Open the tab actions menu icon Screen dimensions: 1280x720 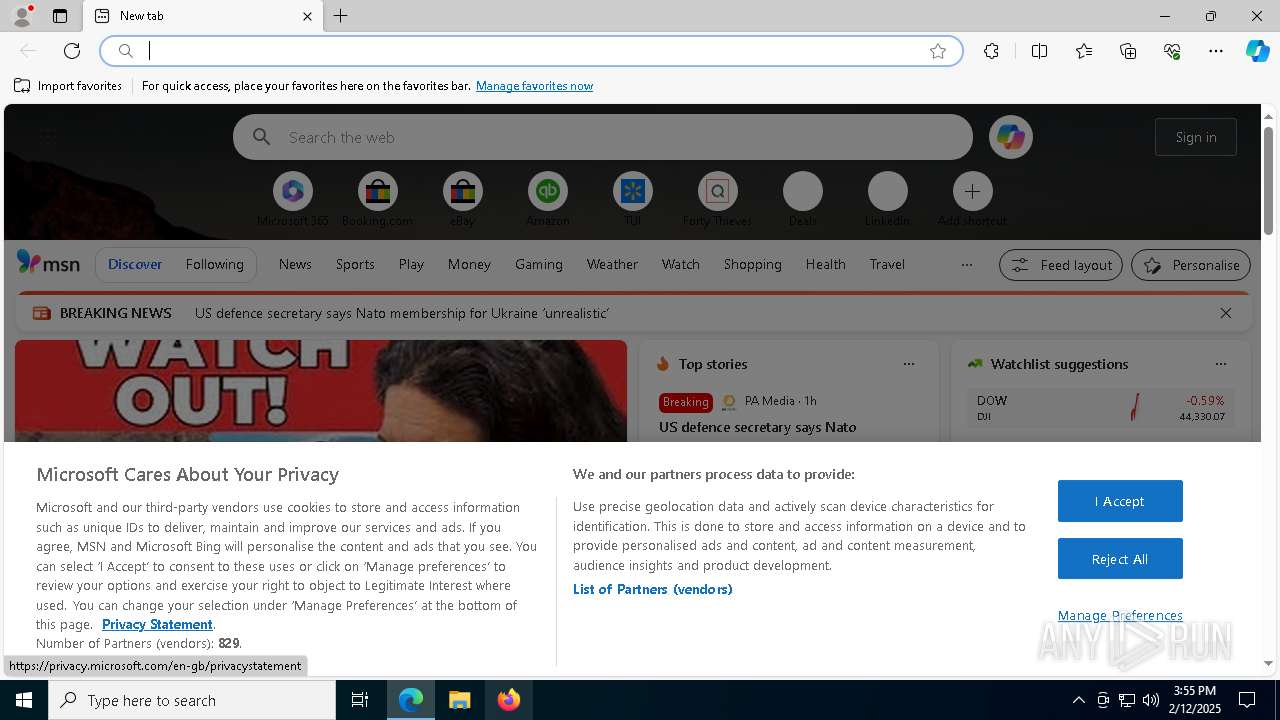60,16
